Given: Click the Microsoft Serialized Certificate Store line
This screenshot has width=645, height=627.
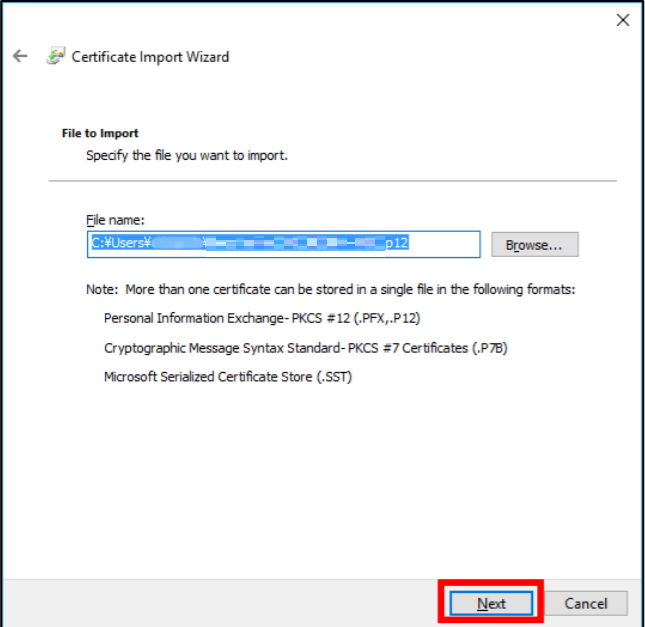Looking at the screenshot, I should point(227,377).
